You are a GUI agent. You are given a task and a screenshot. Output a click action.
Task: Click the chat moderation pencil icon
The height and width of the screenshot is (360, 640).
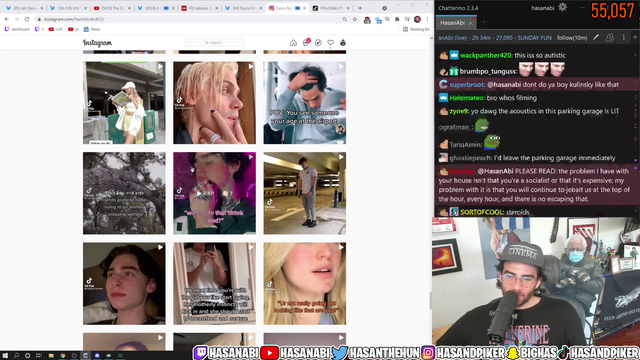click(596, 38)
